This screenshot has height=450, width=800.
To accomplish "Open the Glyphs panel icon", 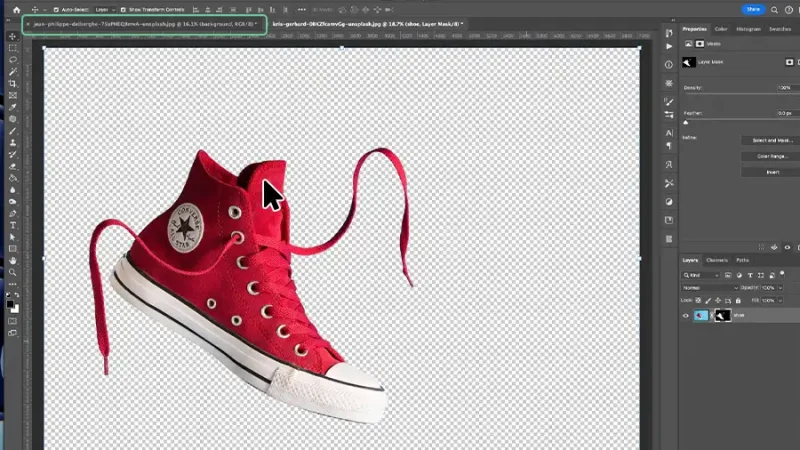I will pos(669,165).
